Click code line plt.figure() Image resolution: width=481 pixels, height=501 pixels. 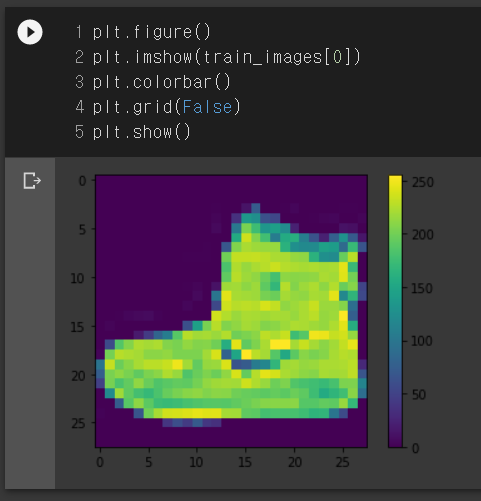pos(152,32)
